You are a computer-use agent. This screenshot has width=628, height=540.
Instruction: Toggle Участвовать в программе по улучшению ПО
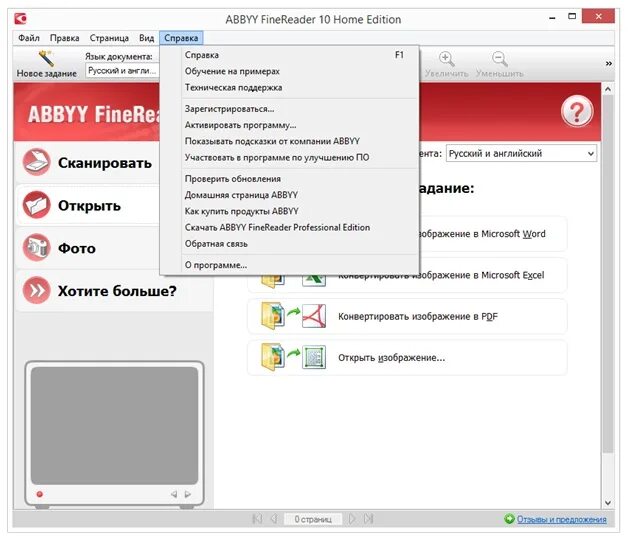click(290, 157)
